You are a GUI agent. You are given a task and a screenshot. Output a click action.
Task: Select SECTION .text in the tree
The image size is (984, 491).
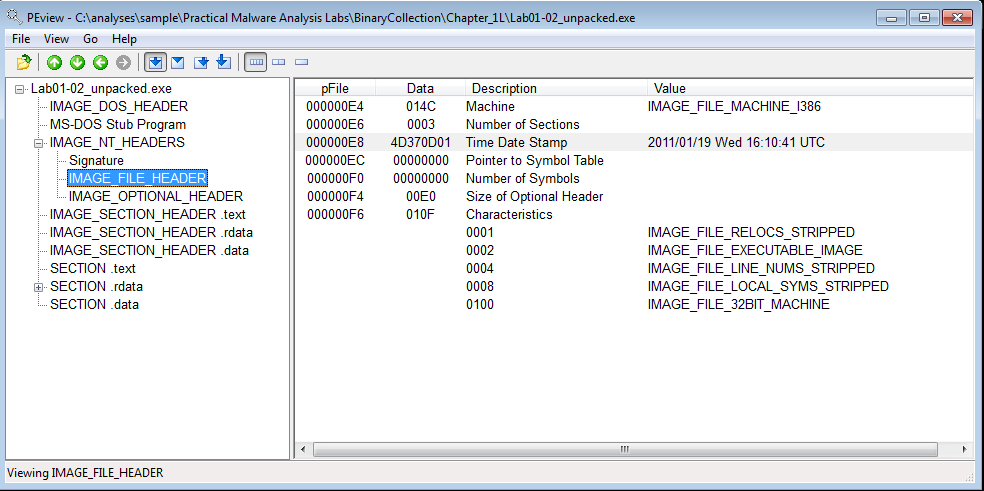93,269
